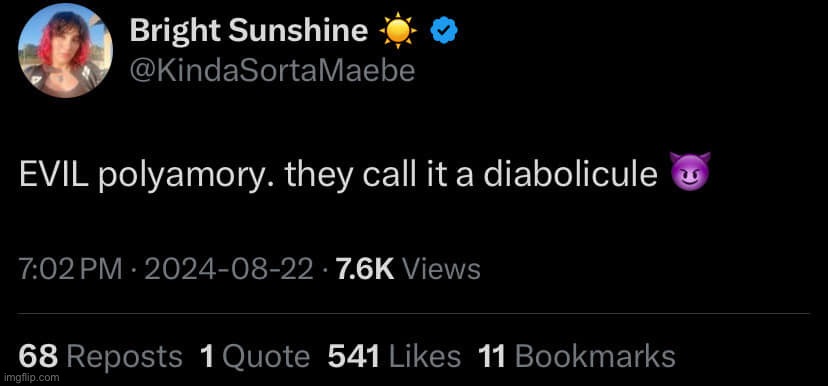The height and width of the screenshot is (386, 828).
Task: Open the Bright Sunshine profile avatar
Action: (x=65, y=51)
